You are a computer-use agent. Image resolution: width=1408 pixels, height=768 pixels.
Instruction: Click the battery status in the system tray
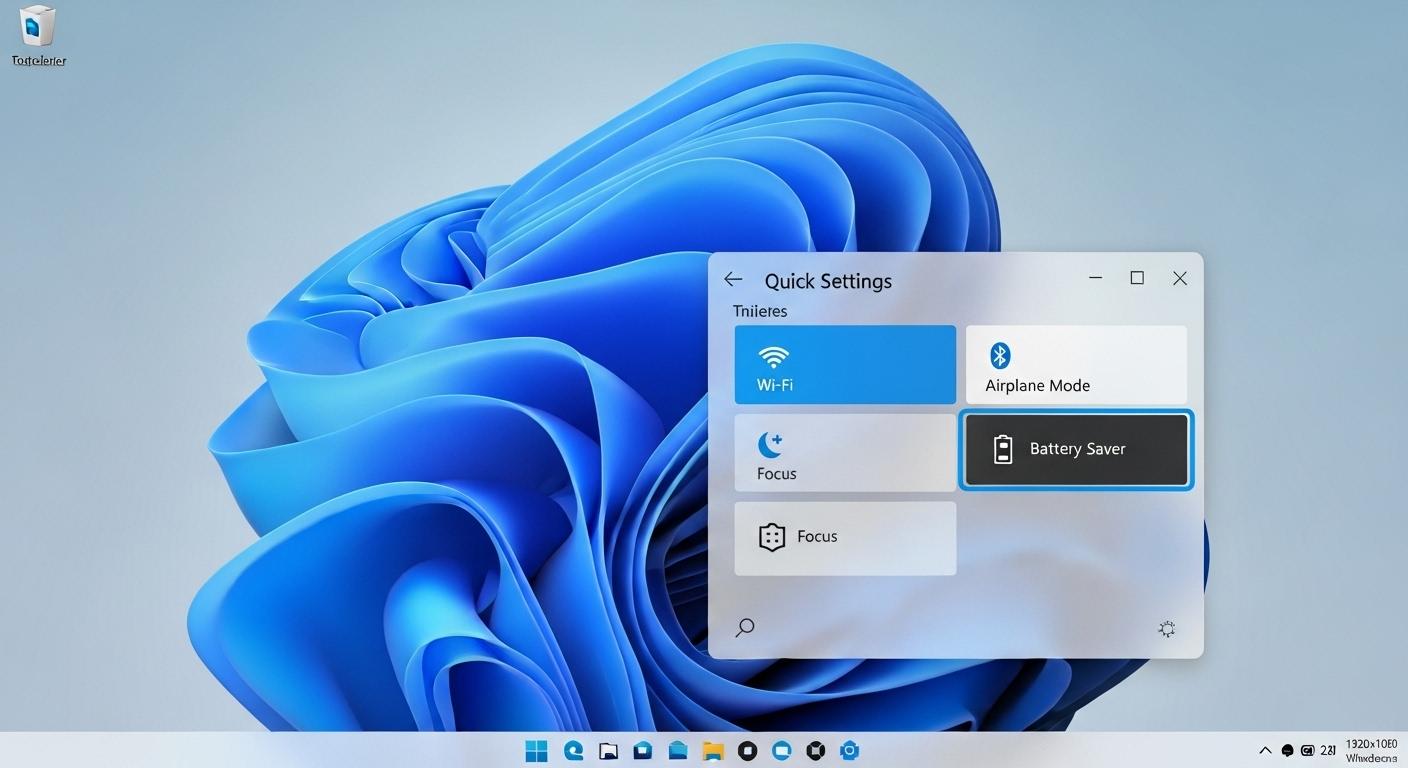[1309, 750]
